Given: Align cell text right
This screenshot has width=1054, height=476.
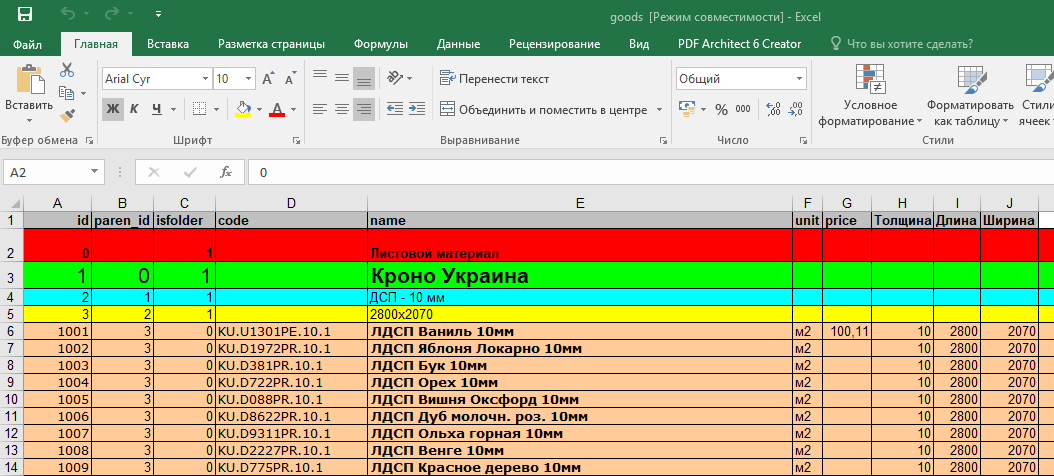Looking at the screenshot, I should coord(364,109).
